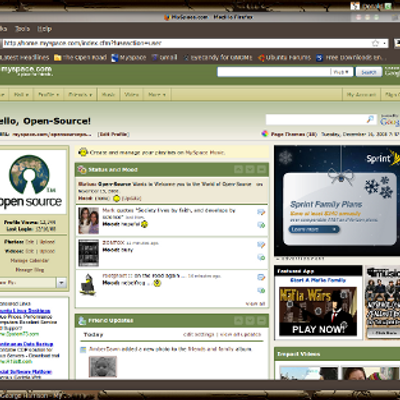Click 'edit settings' in Friend Updates

click(198, 334)
